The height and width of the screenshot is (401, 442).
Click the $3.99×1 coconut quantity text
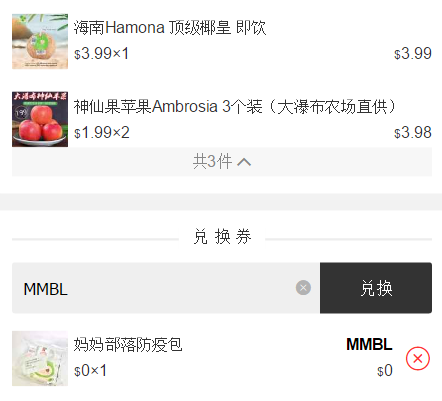(x=101, y=54)
